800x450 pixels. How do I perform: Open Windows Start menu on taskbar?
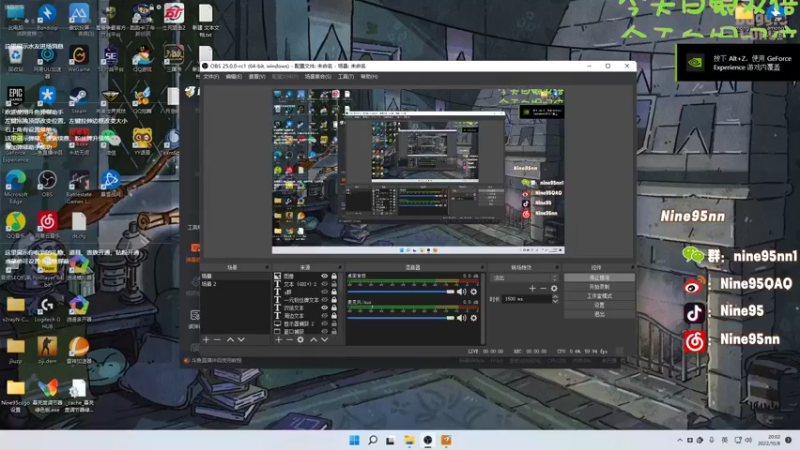[x=354, y=440]
